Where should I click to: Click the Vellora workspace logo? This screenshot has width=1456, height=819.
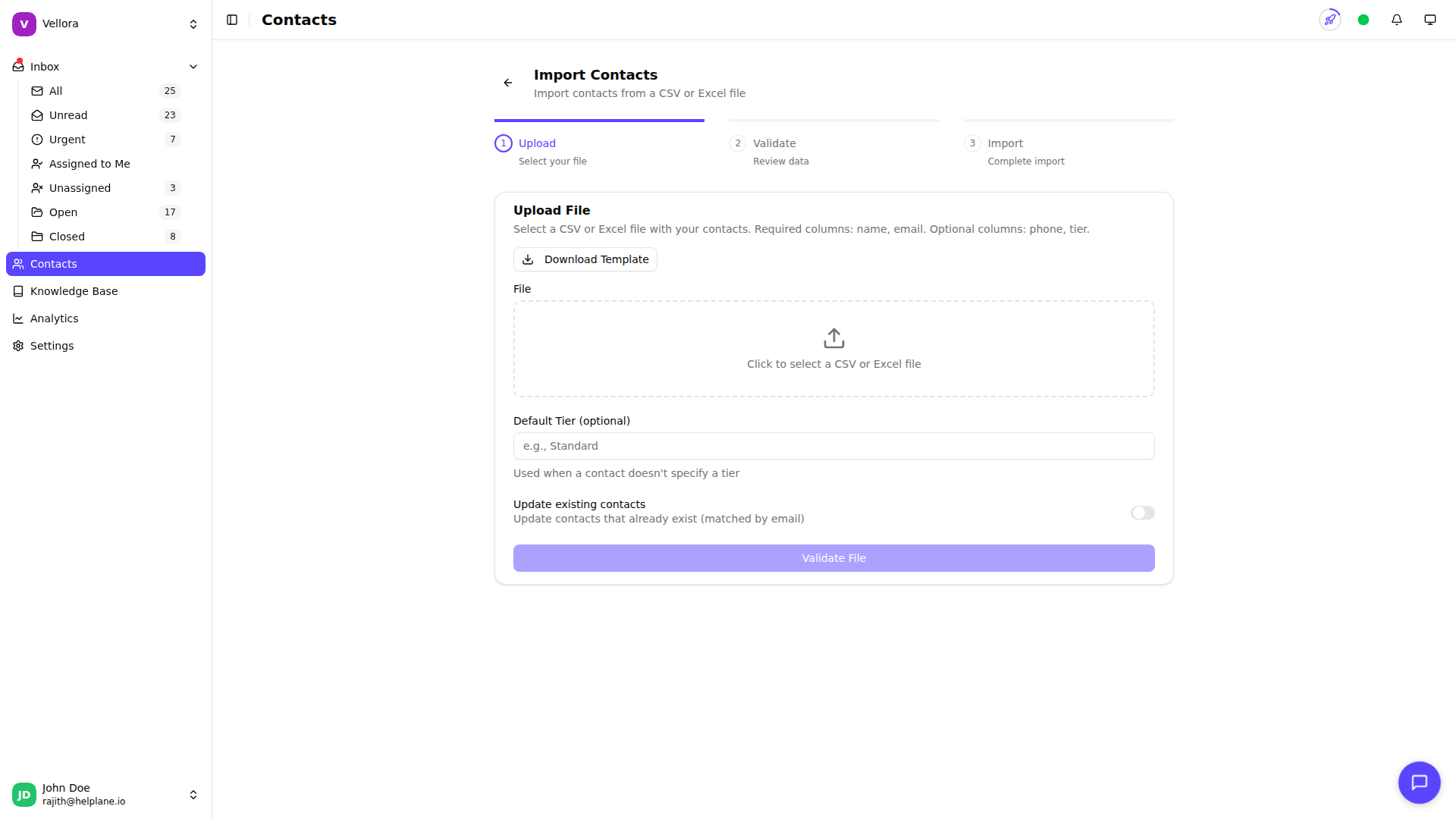click(24, 24)
